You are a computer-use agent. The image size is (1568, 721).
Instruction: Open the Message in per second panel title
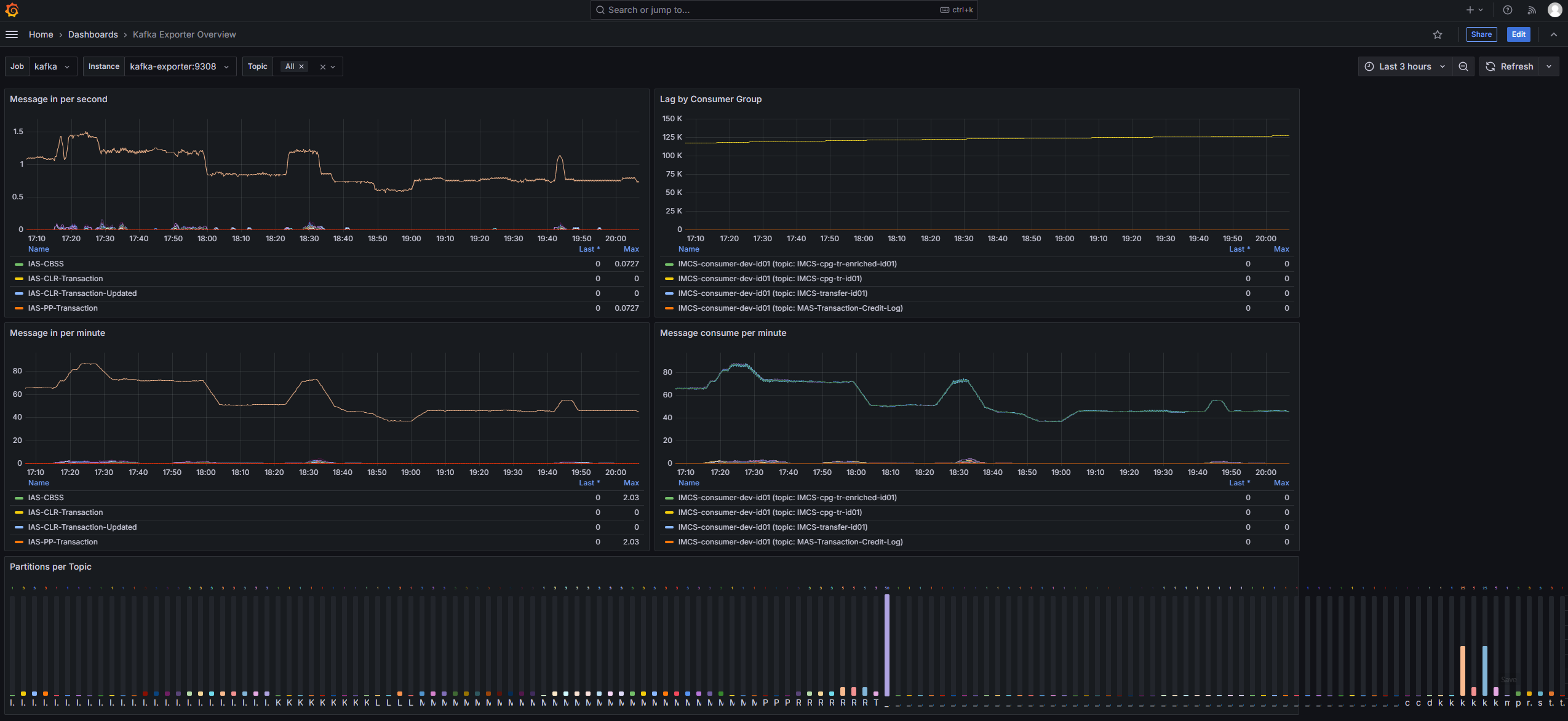point(58,99)
